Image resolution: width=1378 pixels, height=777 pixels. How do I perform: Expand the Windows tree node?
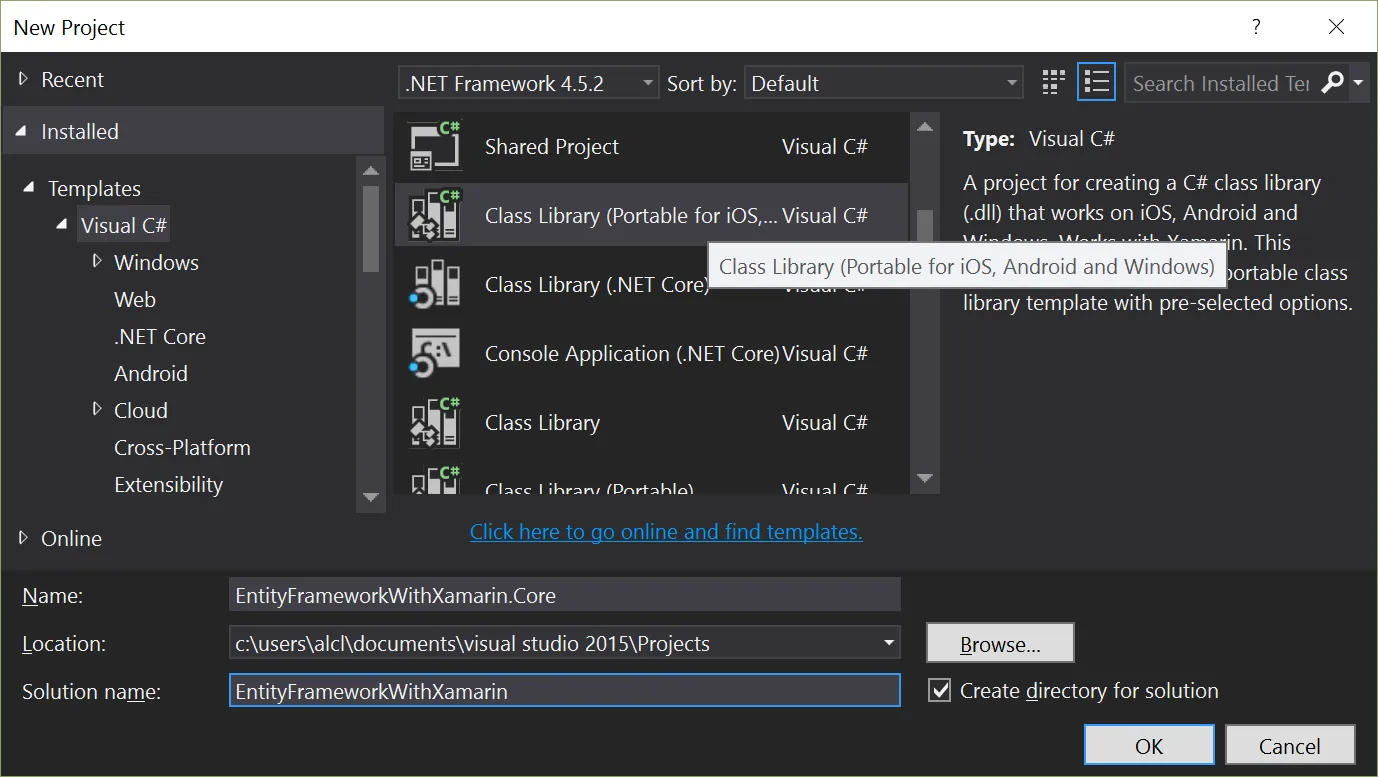[x=97, y=262]
